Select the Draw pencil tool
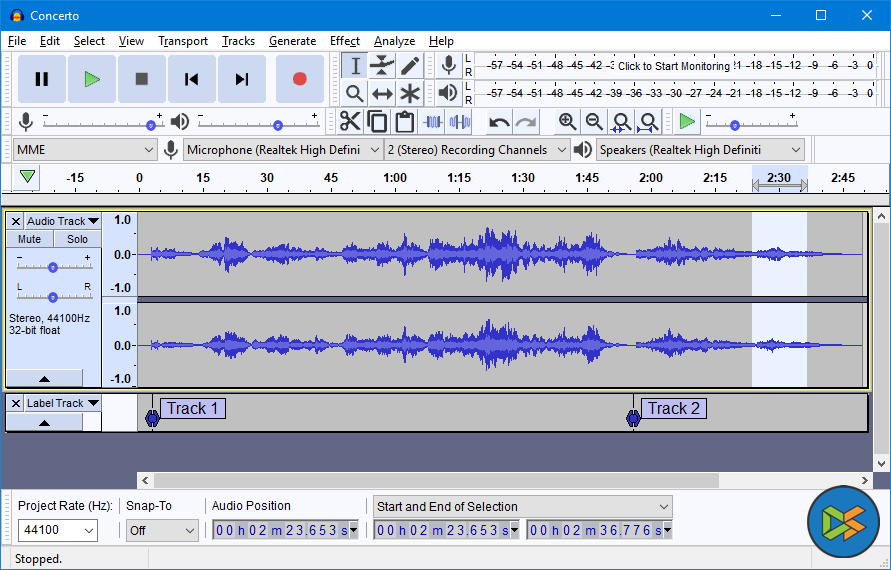Image resolution: width=891 pixels, height=570 pixels. click(410, 66)
